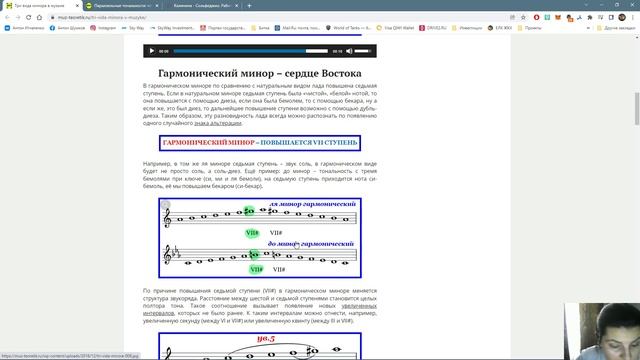Open the Sky Way bookmark

pos(133,28)
